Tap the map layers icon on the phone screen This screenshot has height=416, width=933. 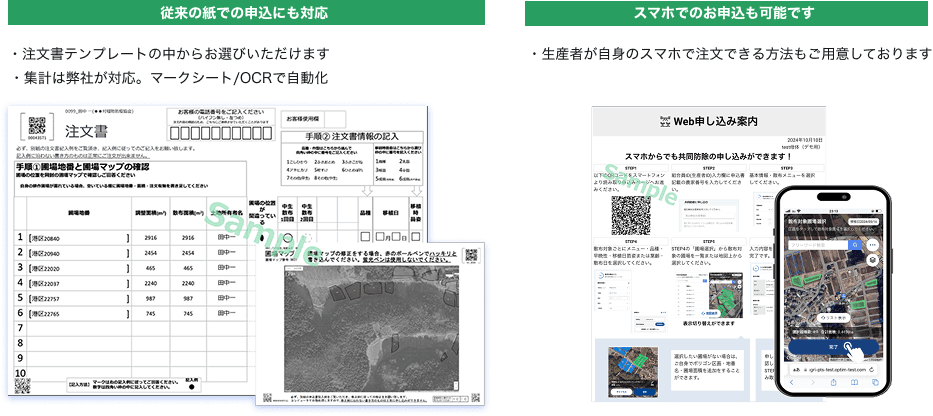(872, 259)
